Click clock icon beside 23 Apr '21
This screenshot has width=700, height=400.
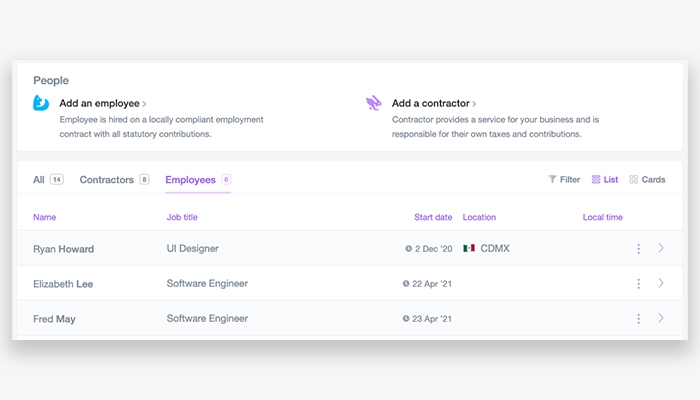coord(406,318)
